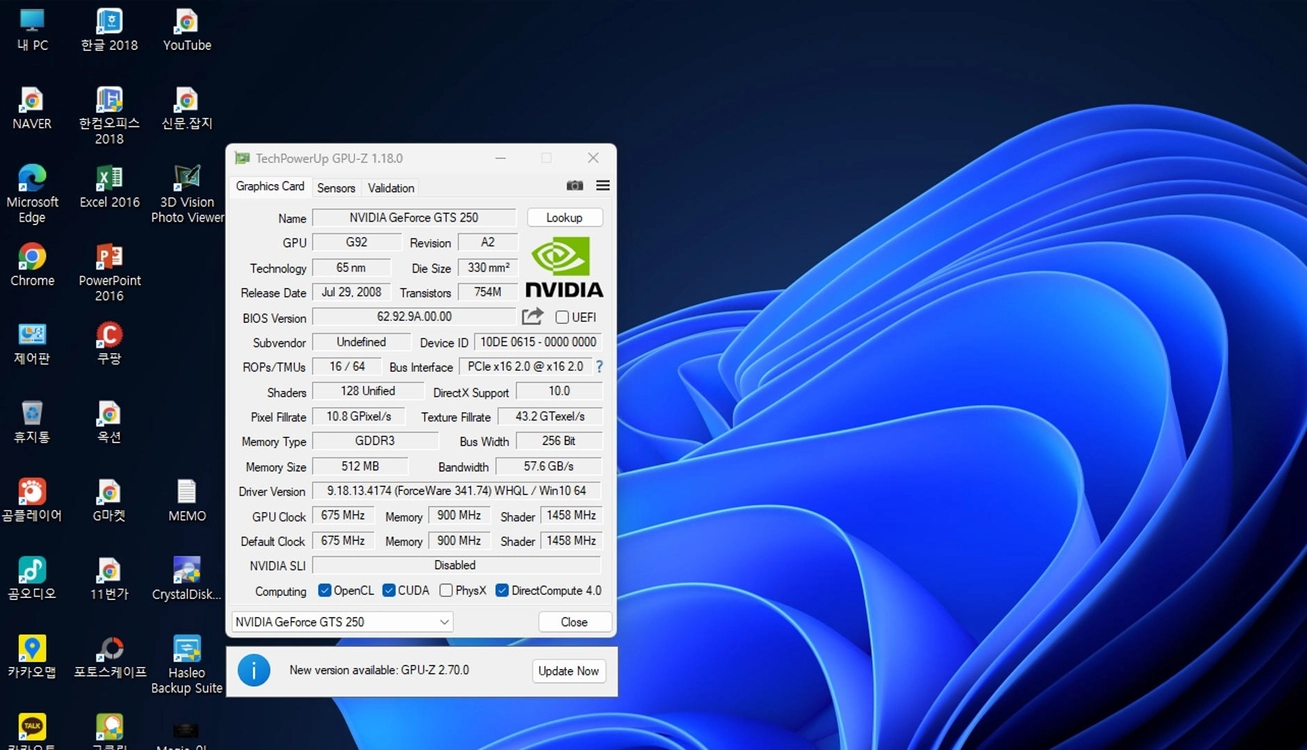Click the Die Size value 330 mm²

point(488,267)
